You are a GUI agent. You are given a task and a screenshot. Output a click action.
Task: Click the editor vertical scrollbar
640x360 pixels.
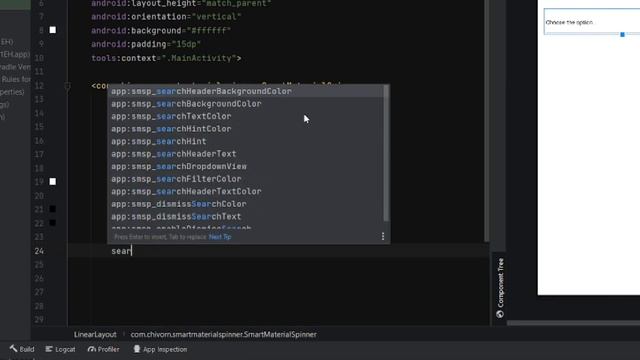487,120
